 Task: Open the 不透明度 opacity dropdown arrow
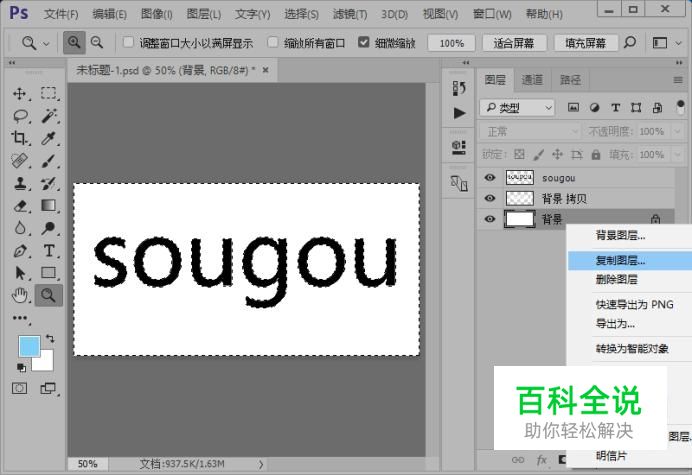coord(677,132)
